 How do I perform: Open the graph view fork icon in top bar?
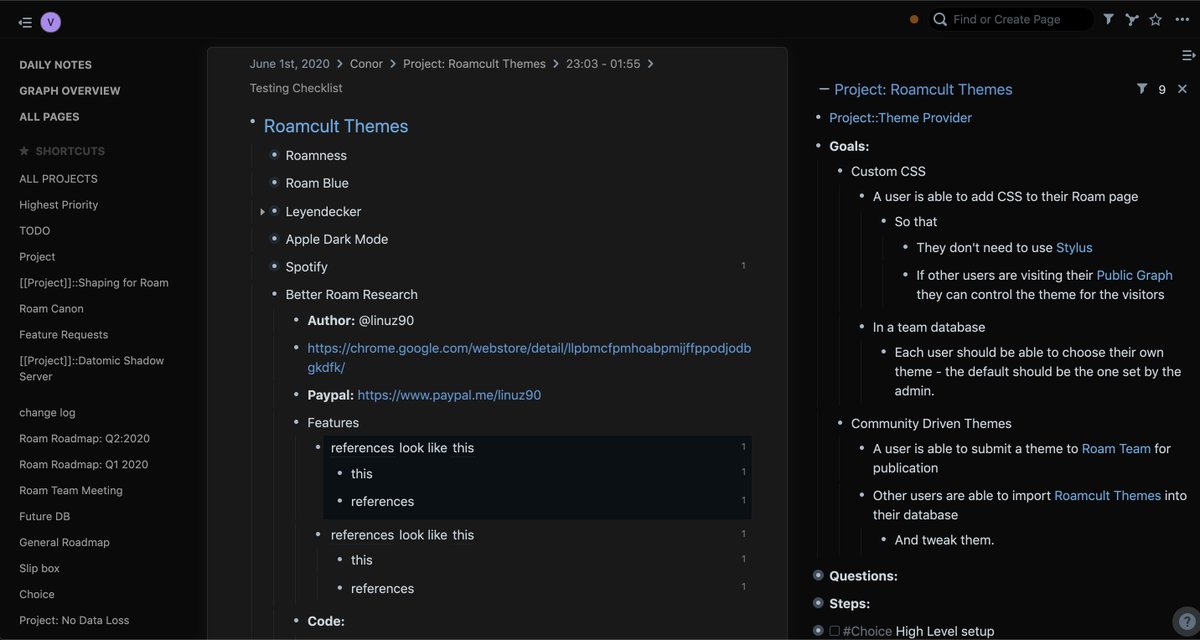[x=1132, y=19]
